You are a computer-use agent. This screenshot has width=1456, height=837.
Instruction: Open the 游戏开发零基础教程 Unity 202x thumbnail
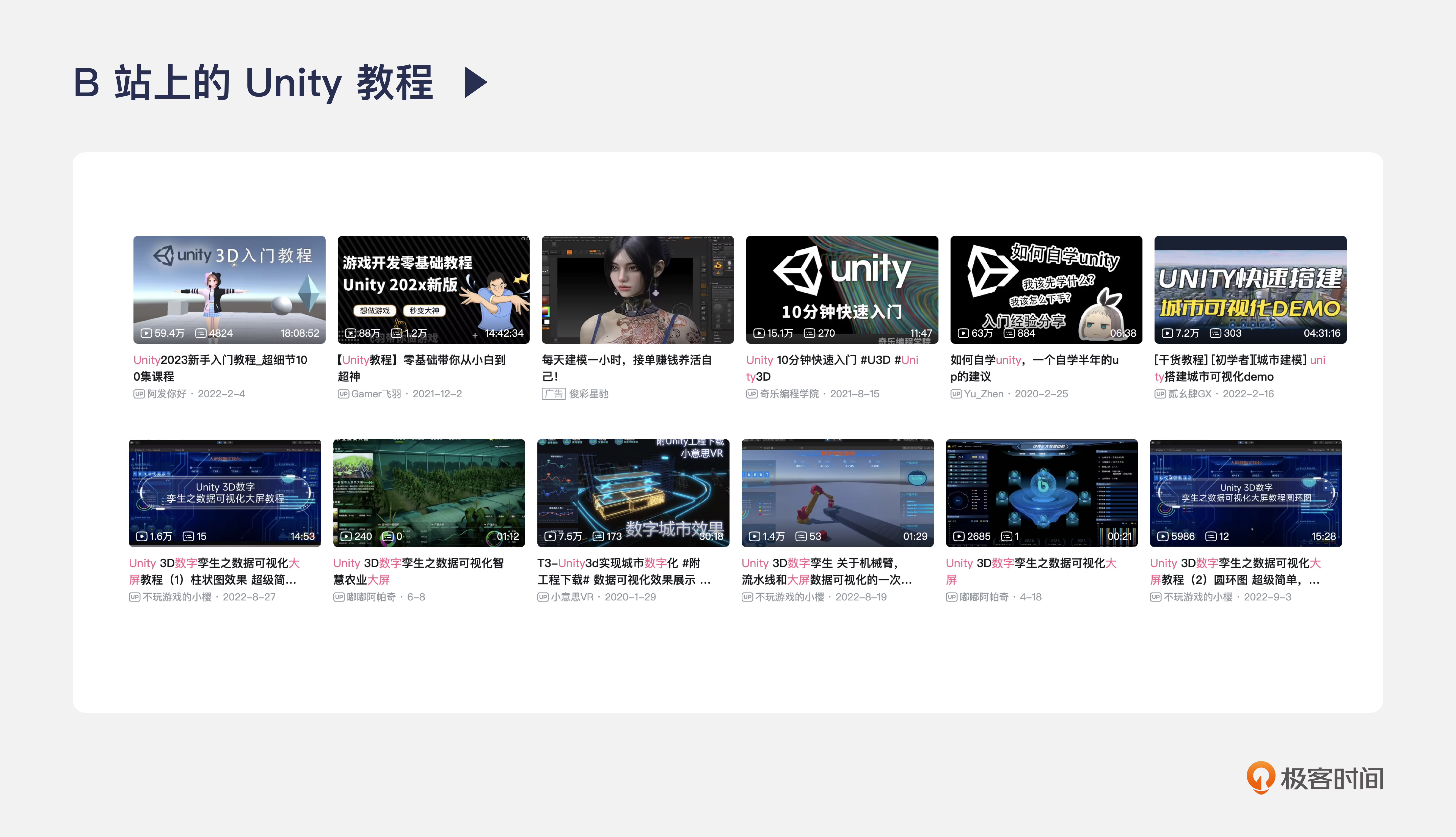coord(434,290)
